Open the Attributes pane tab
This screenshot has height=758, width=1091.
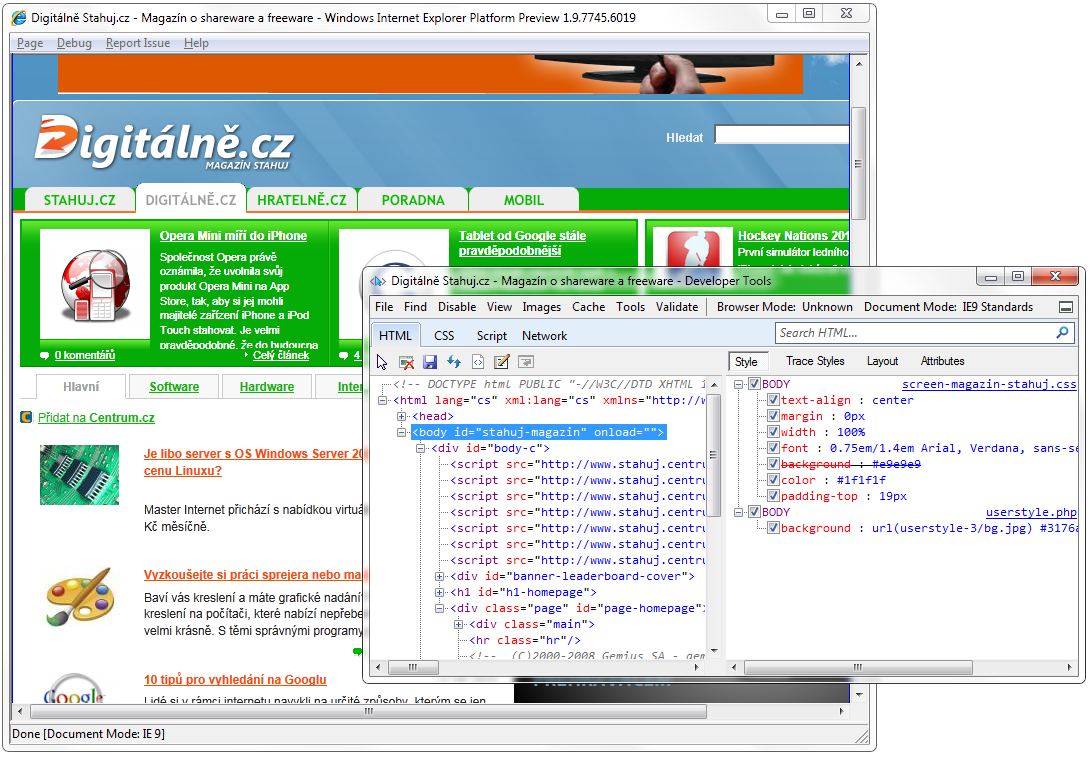pyautogui.click(x=943, y=361)
